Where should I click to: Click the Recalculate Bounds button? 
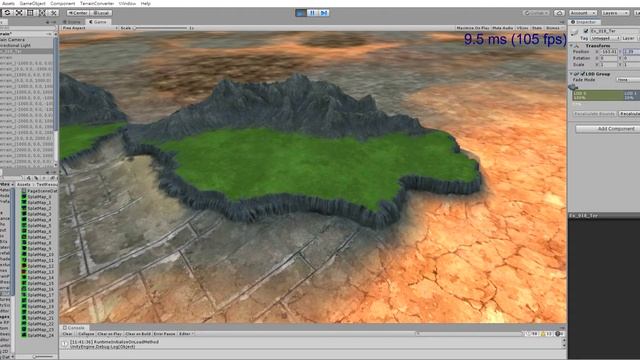[594, 114]
